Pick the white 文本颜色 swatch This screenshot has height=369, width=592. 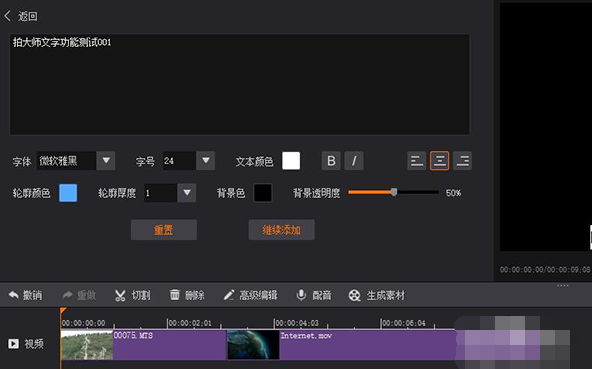tap(291, 161)
